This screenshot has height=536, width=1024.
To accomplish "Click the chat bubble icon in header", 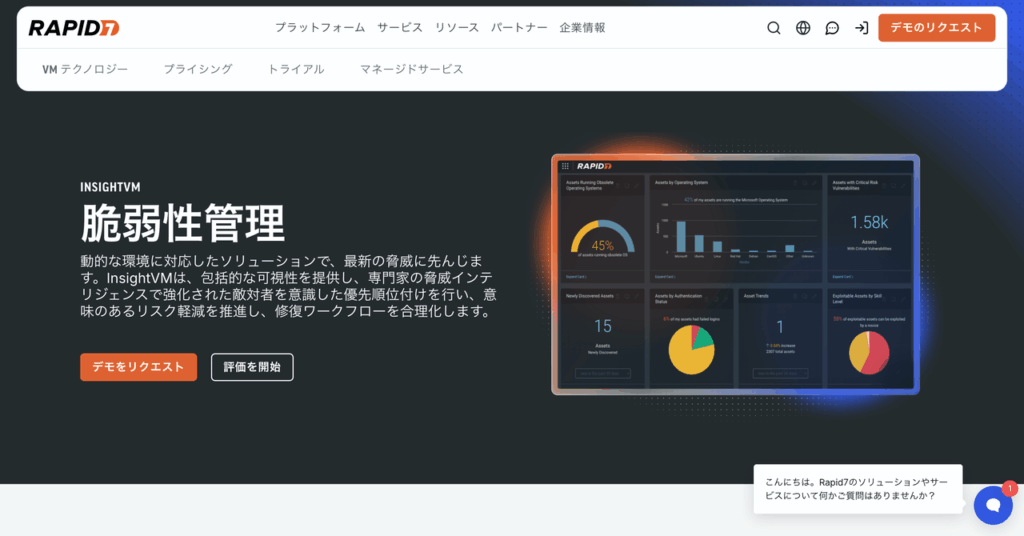I will tap(832, 28).
